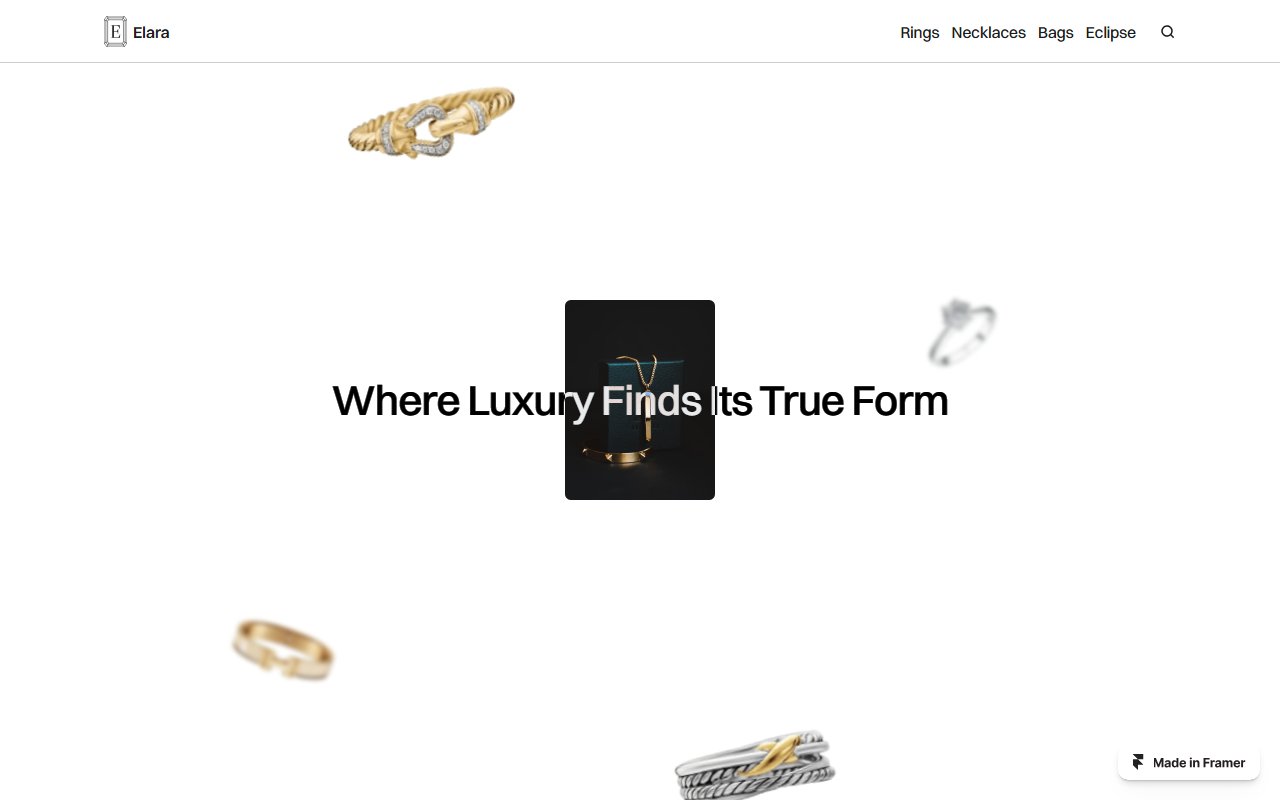Screen dimensions: 1280x800
Task: Visit the Eclipse collection link
Action: (x=1110, y=32)
